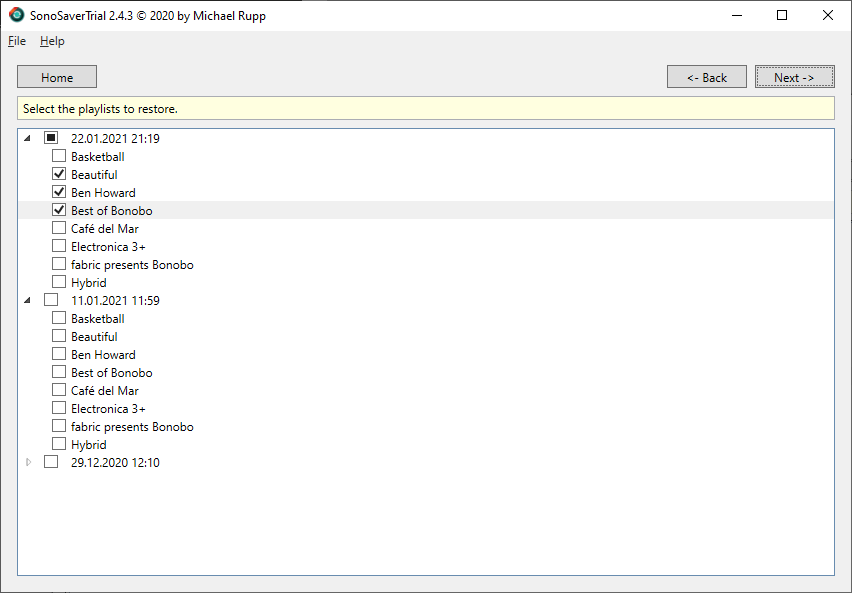This screenshot has height=593, width=852.
Task: Expand the 29.12.2020 12:10 backup node
Action: pyautogui.click(x=28, y=462)
